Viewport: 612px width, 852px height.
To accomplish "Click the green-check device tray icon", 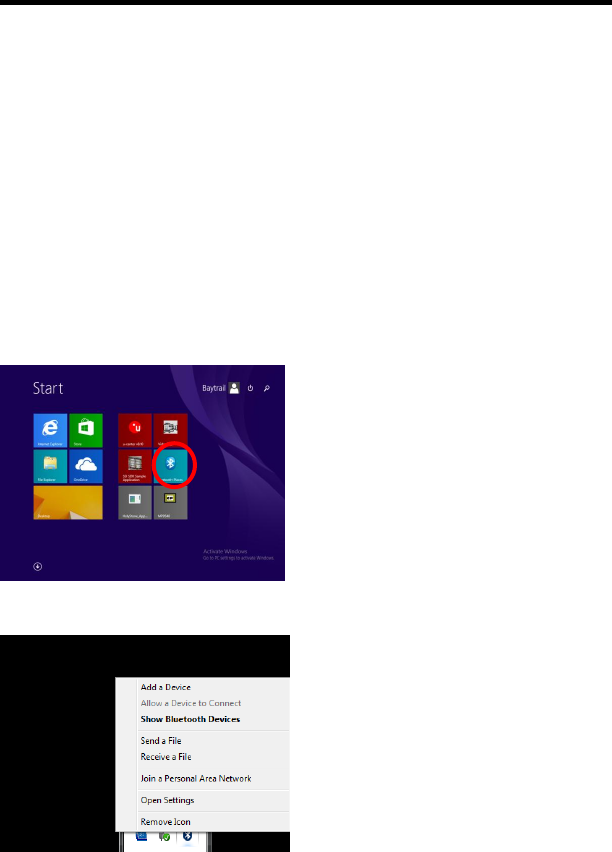I will coord(164,836).
